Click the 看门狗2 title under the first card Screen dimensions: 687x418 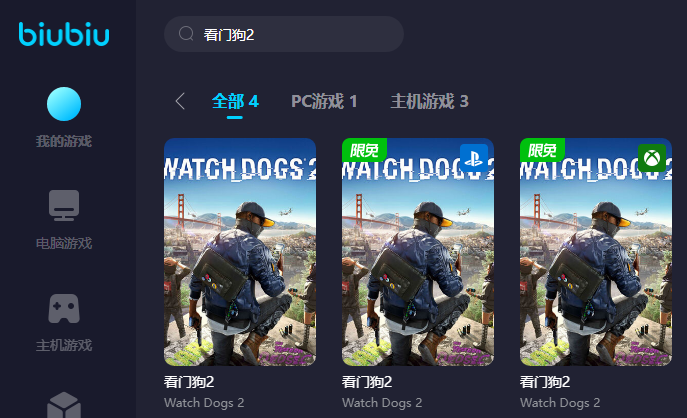point(189,382)
